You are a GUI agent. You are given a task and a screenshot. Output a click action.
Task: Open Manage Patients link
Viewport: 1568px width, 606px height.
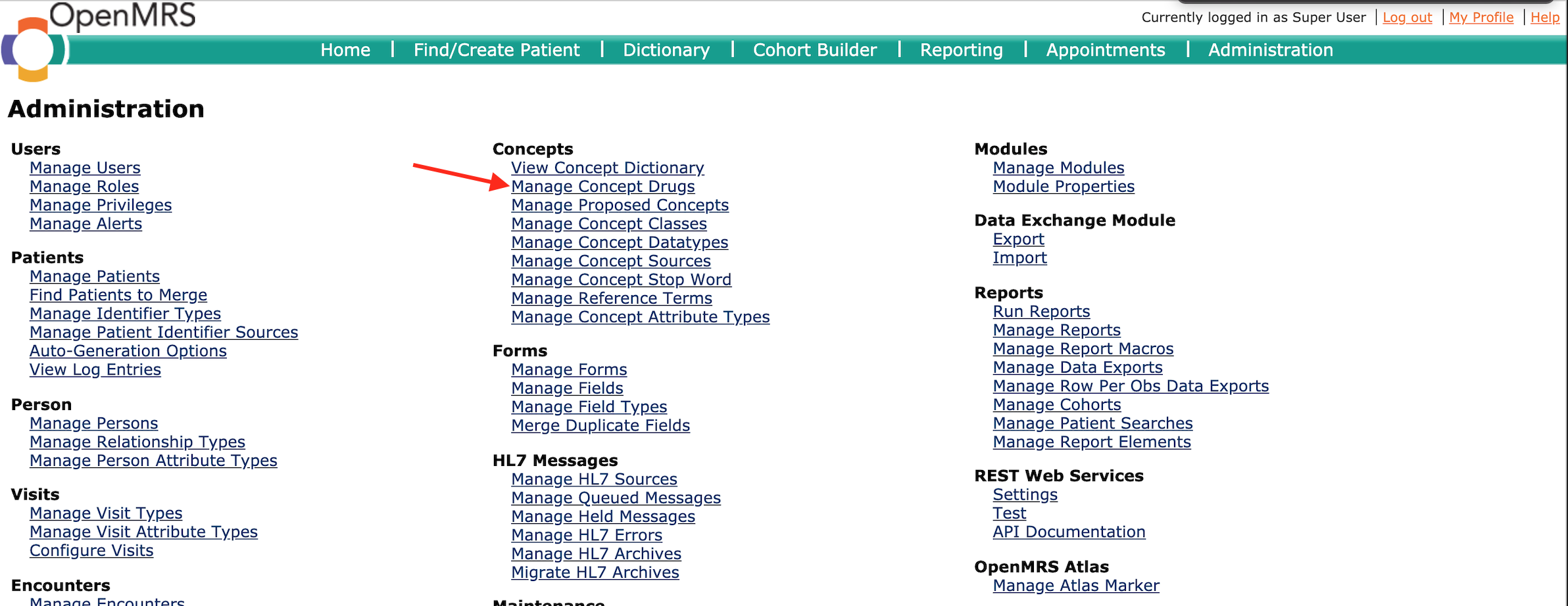pos(95,277)
